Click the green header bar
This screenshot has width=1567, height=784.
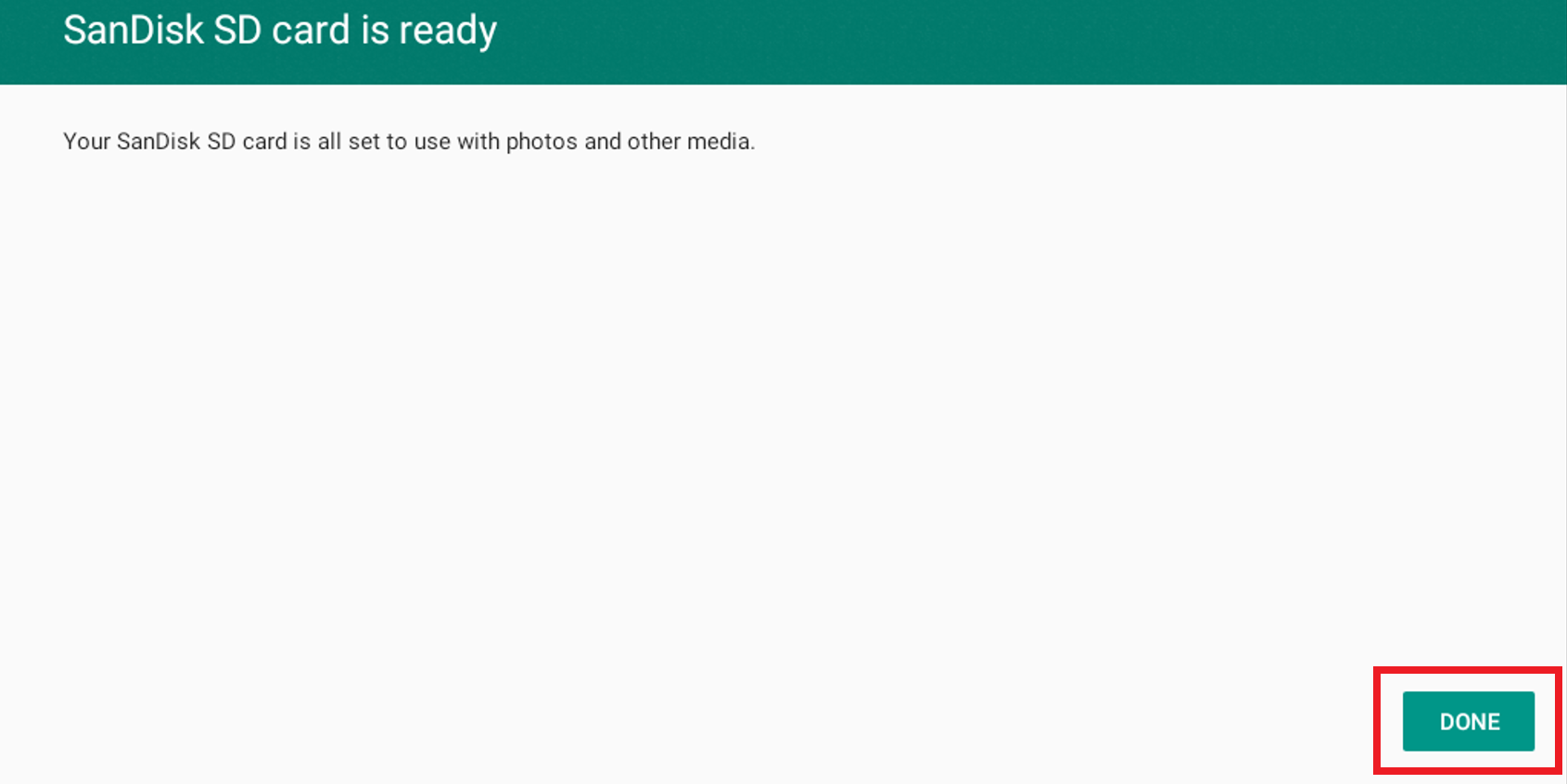coord(783,42)
